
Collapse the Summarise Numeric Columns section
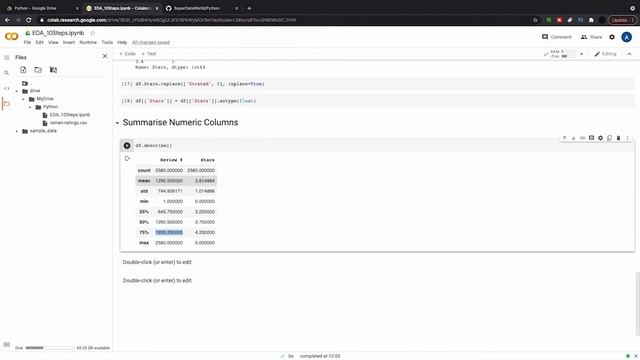(117, 123)
